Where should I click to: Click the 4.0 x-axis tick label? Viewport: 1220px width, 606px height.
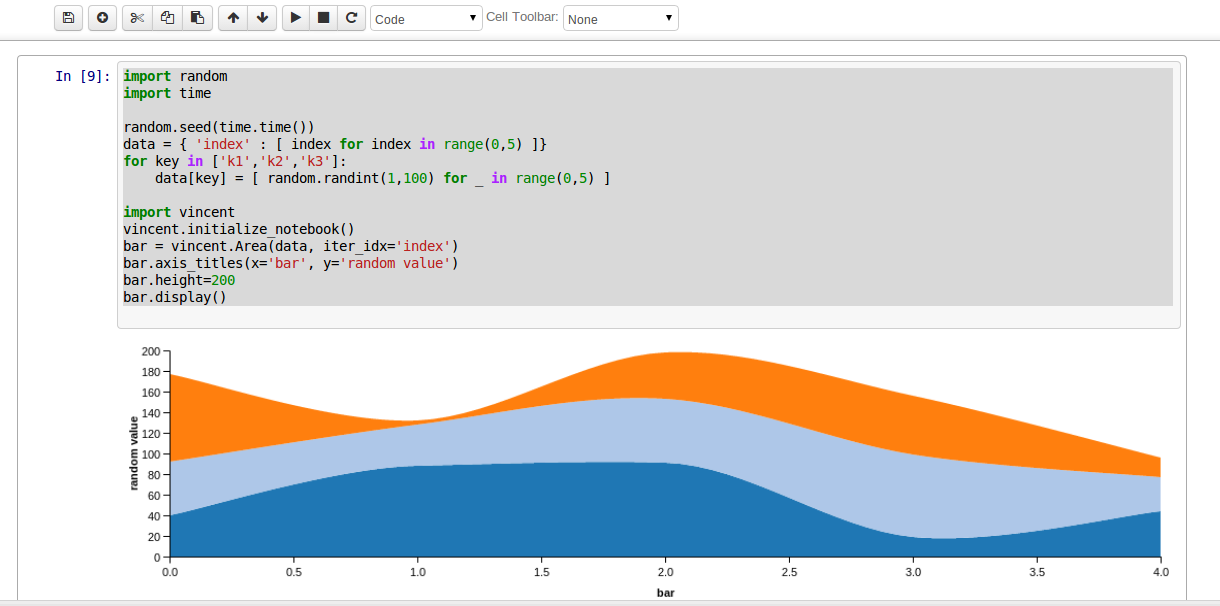[1161, 573]
